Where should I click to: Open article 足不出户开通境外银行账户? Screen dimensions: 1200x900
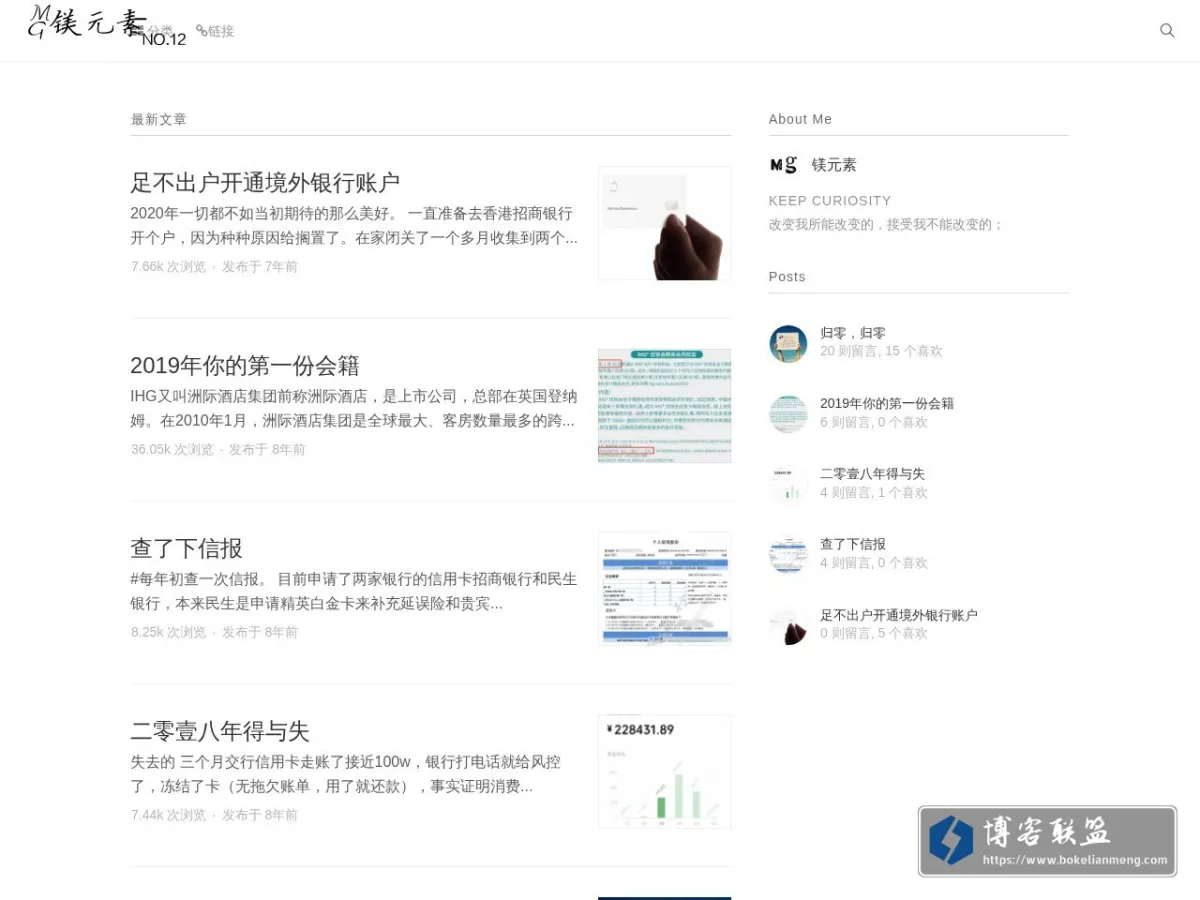pos(265,183)
